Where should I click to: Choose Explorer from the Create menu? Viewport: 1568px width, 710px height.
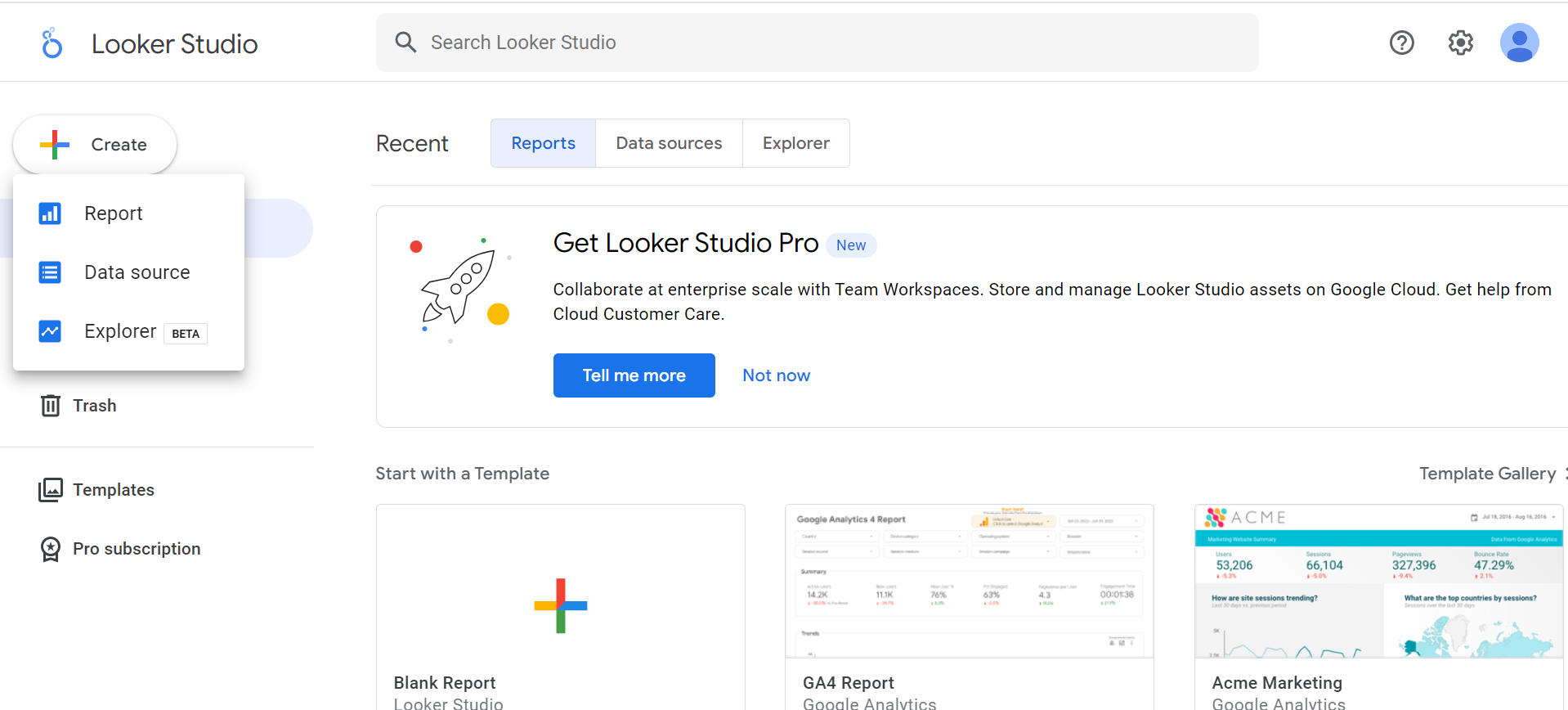click(128, 331)
